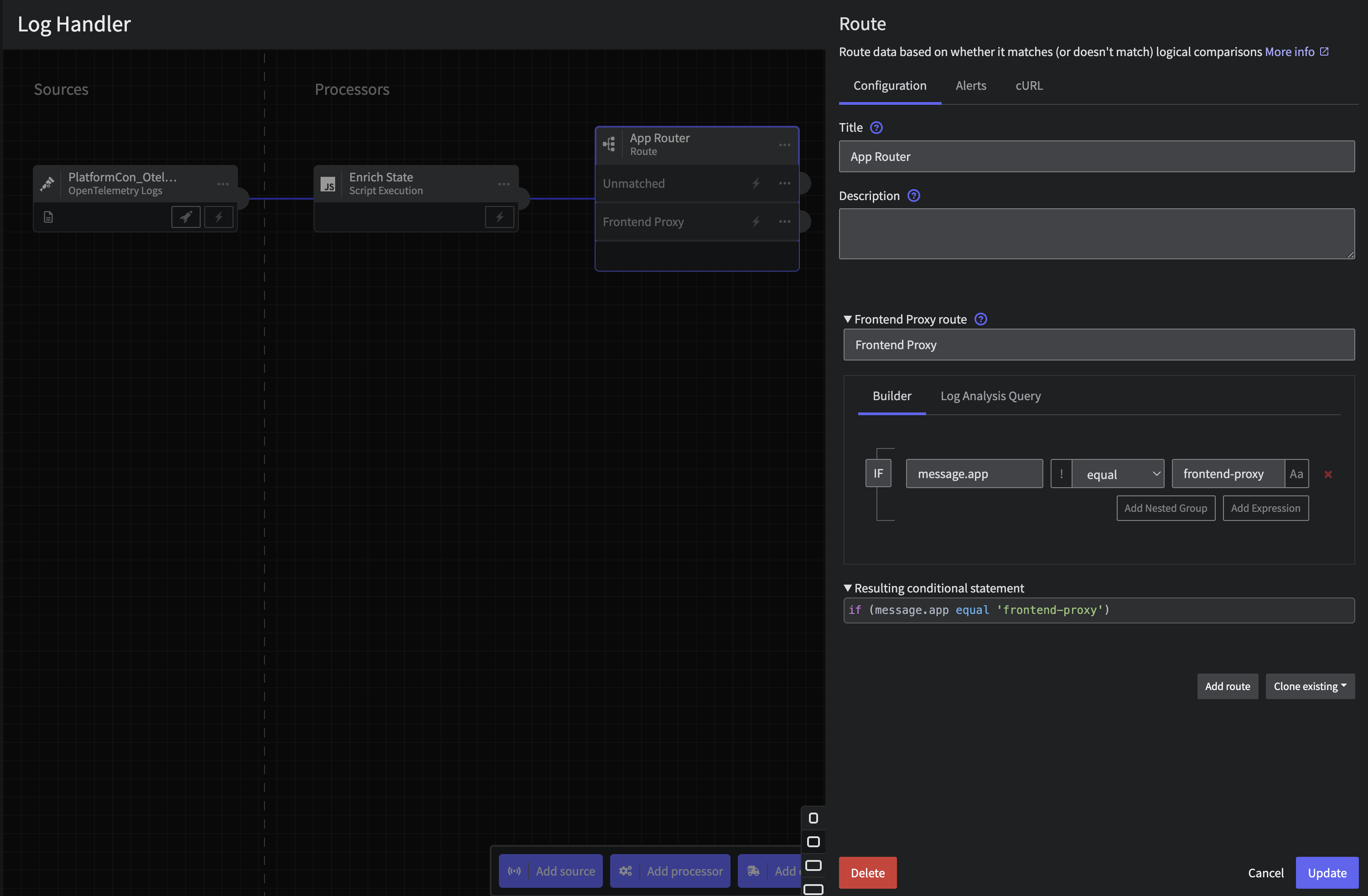Click the help icon next to Title
Viewport: 1368px width, 896px height.
pyautogui.click(x=876, y=128)
